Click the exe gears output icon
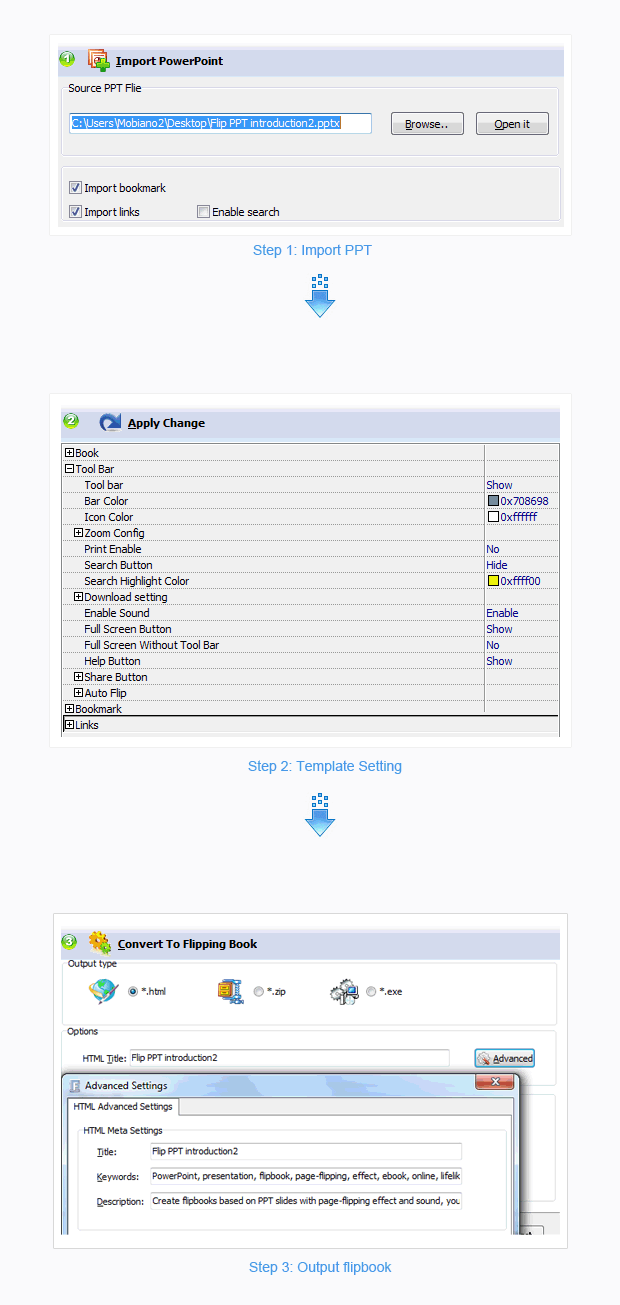The image size is (620, 1305). point(344,991)
